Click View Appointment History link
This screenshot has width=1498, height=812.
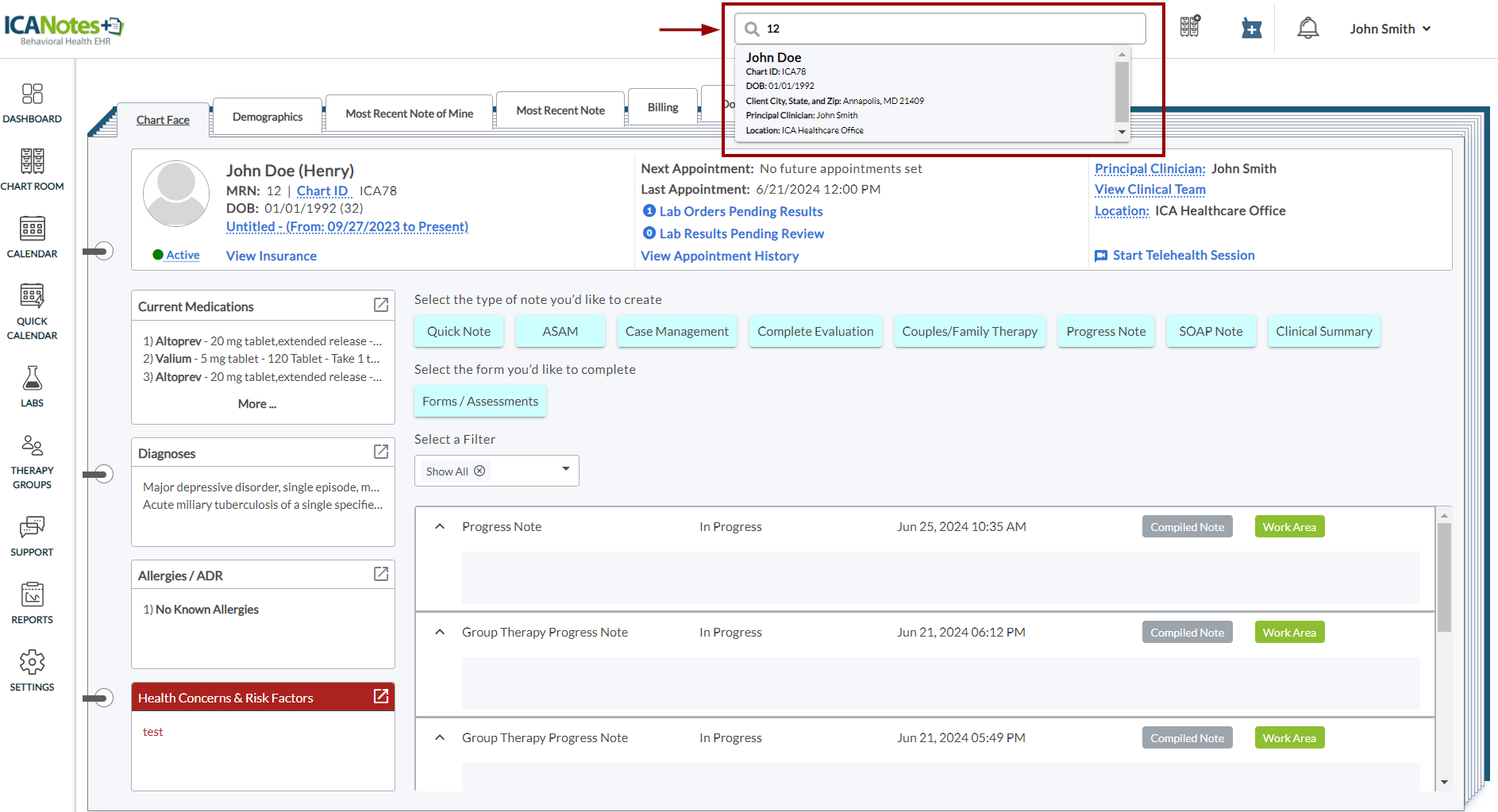tap(719, 256)
